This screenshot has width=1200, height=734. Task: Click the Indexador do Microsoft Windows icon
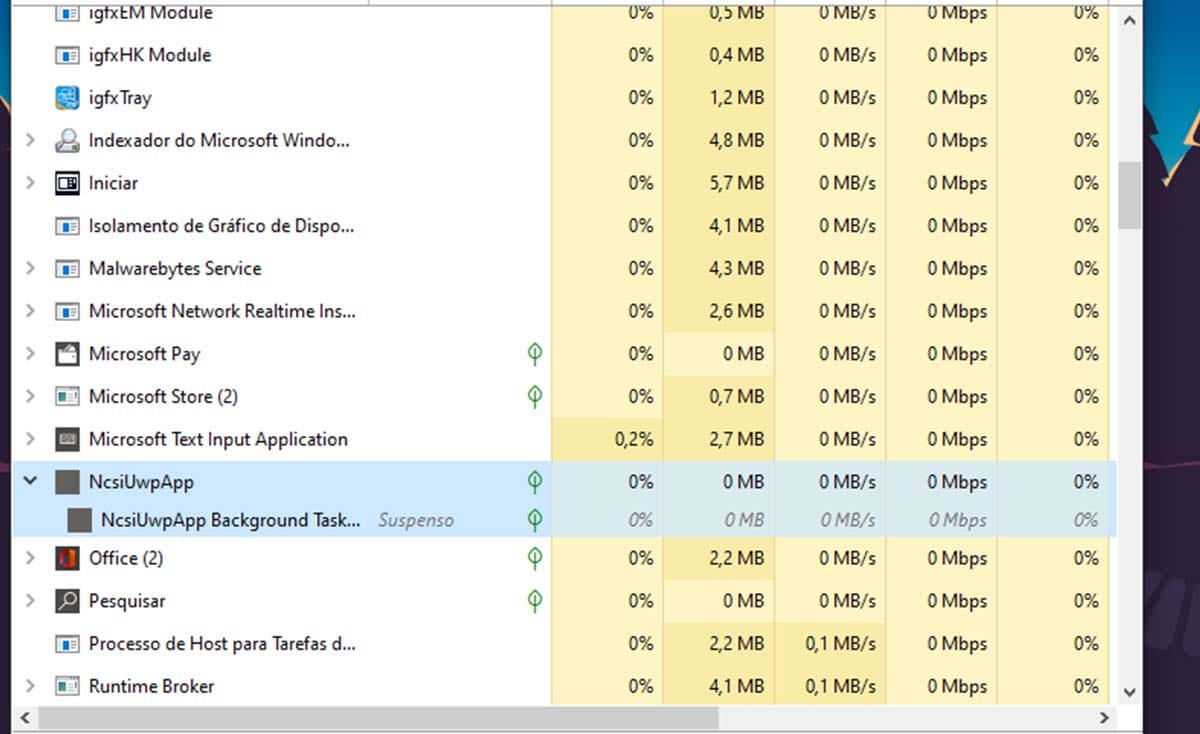click(67, 141)
